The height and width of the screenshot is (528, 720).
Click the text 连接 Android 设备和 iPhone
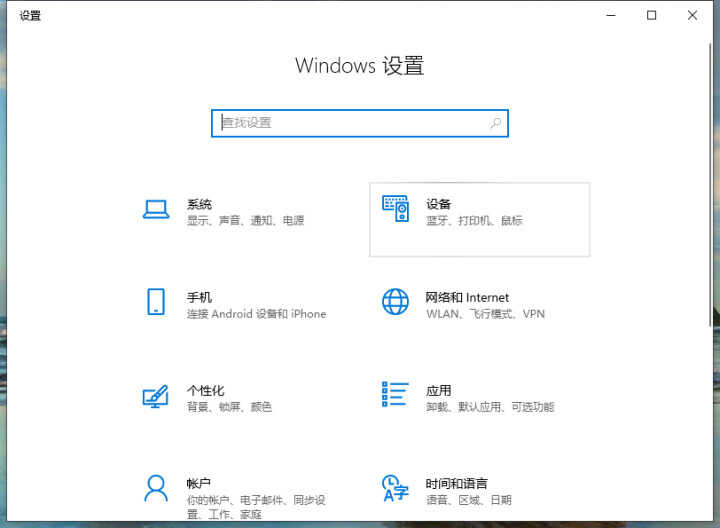click(256, 314)
